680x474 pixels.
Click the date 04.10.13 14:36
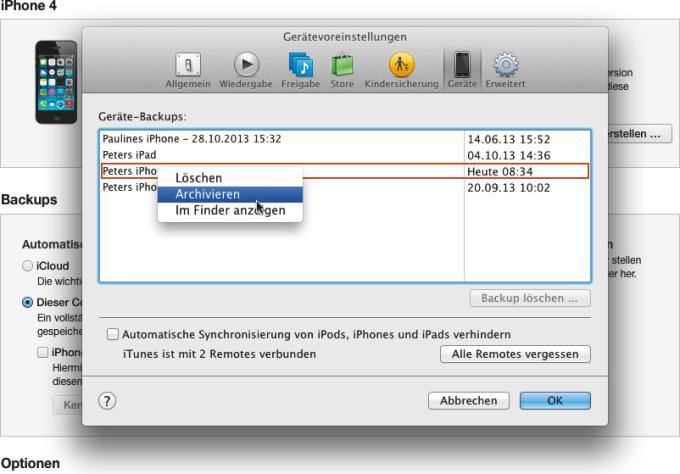(508, 155)
